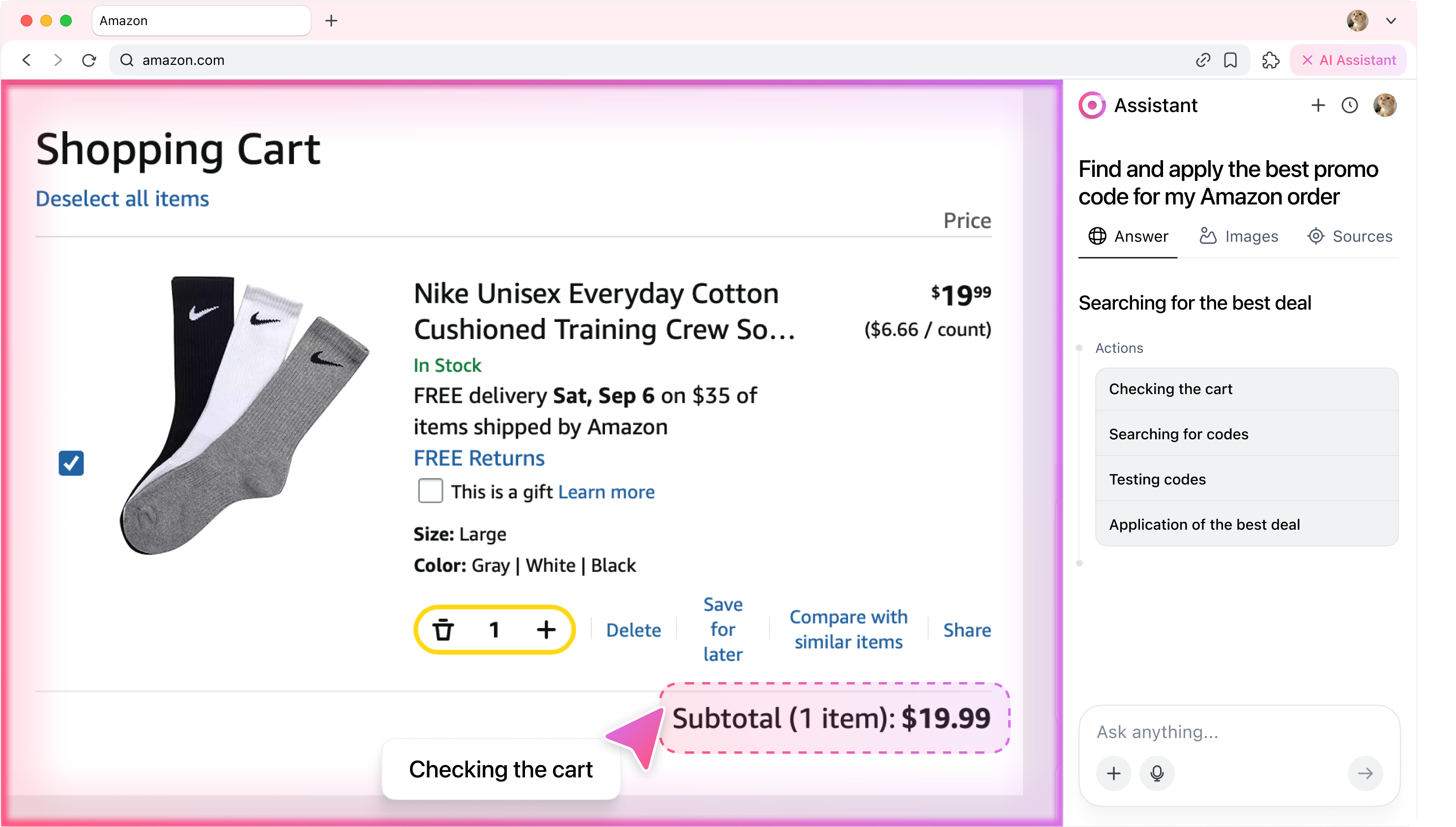Reload the page with the refresh icon
The image size is (1456, 827).
[89, 60]
